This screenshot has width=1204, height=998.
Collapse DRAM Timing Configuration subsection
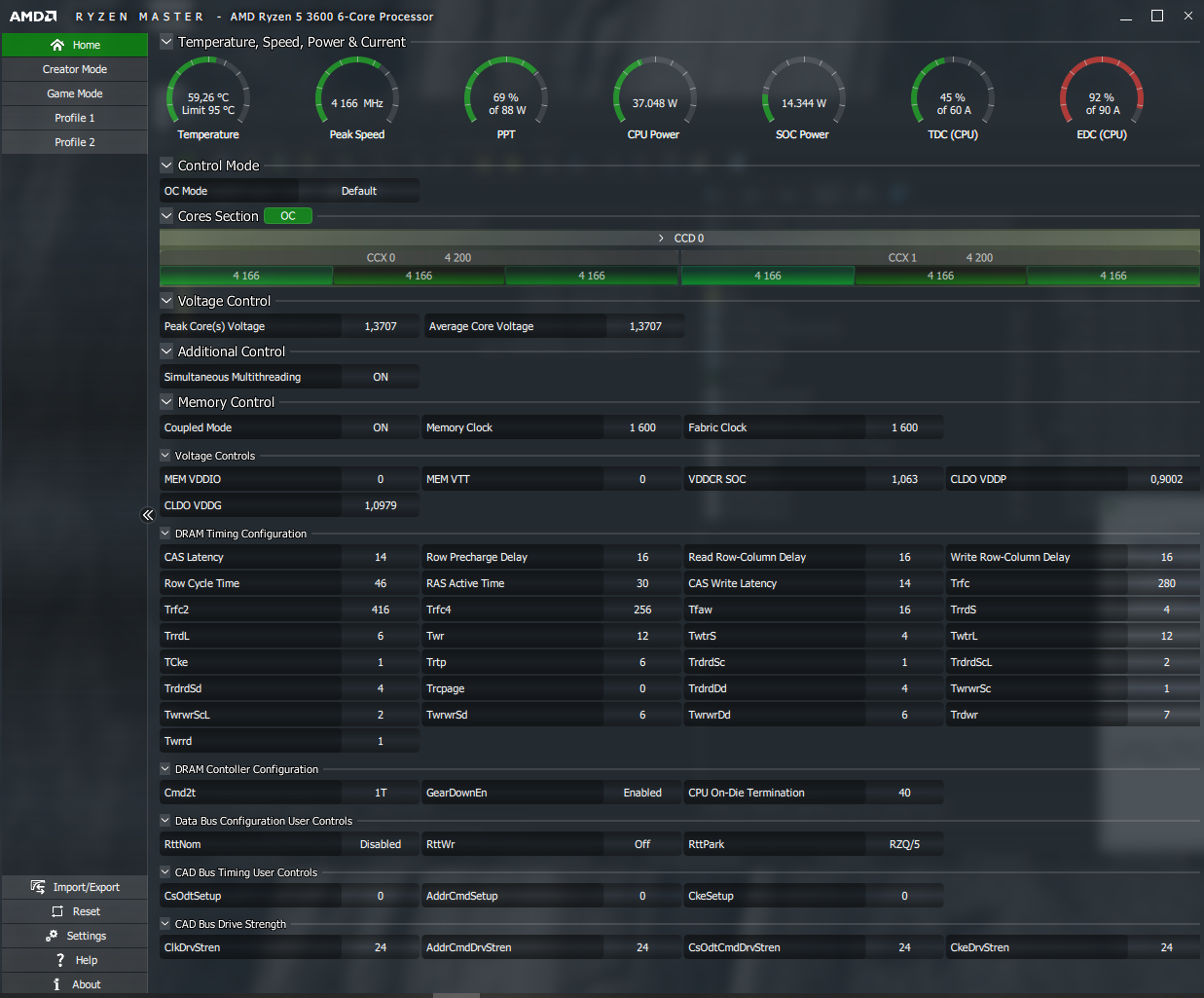click(x=165, y=534)
